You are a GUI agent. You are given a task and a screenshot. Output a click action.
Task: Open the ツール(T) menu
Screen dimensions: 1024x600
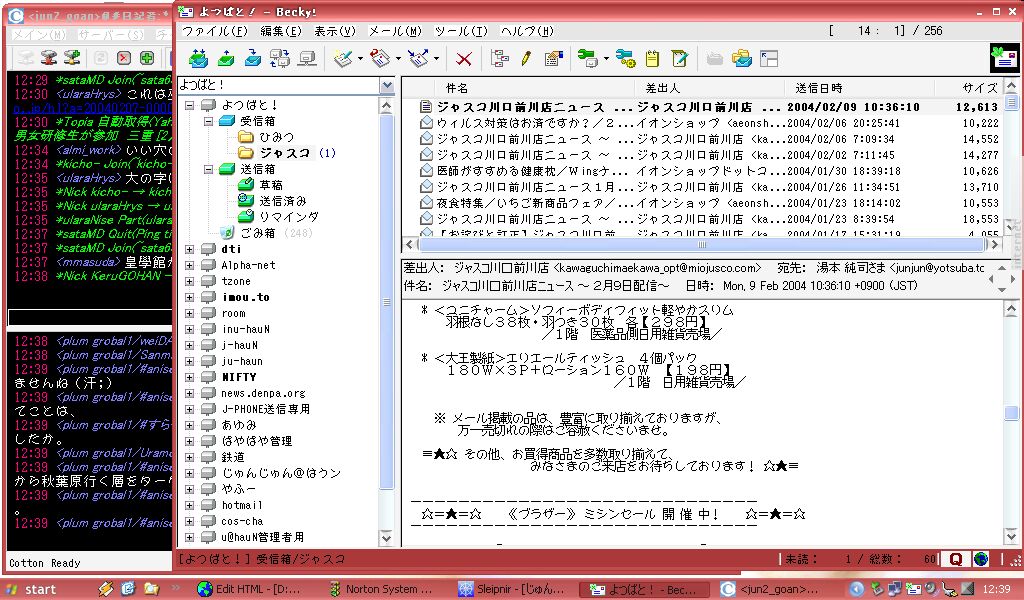[x=461, y=31]
